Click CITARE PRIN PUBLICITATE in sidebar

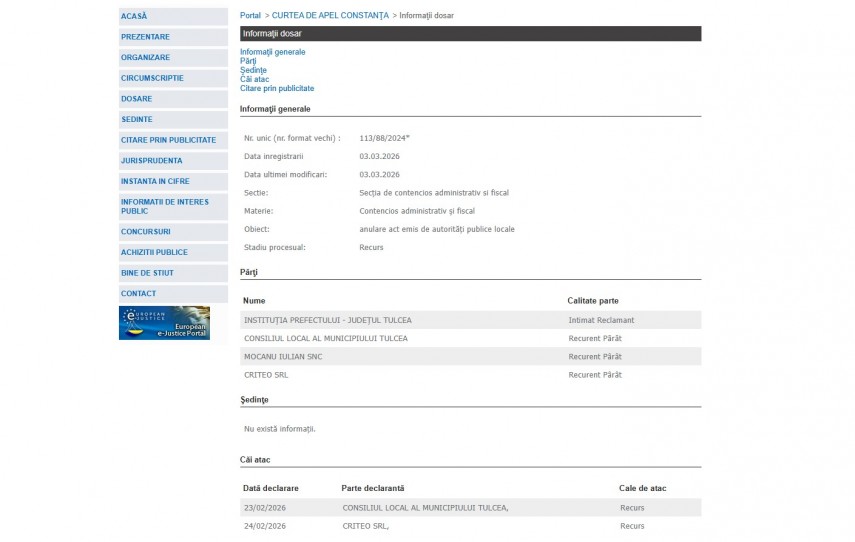(x=168, y=140)
